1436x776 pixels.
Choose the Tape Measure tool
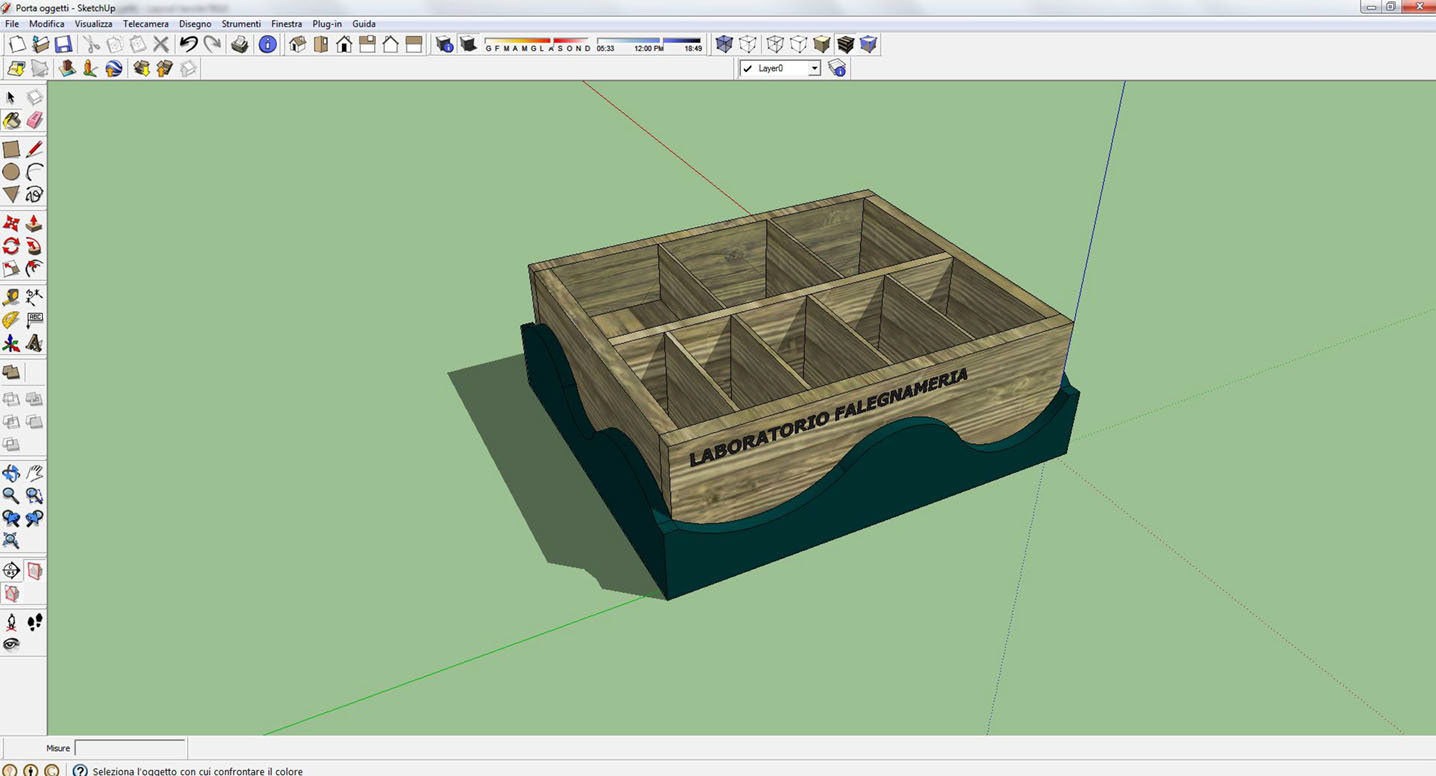(x=11, y=297)
